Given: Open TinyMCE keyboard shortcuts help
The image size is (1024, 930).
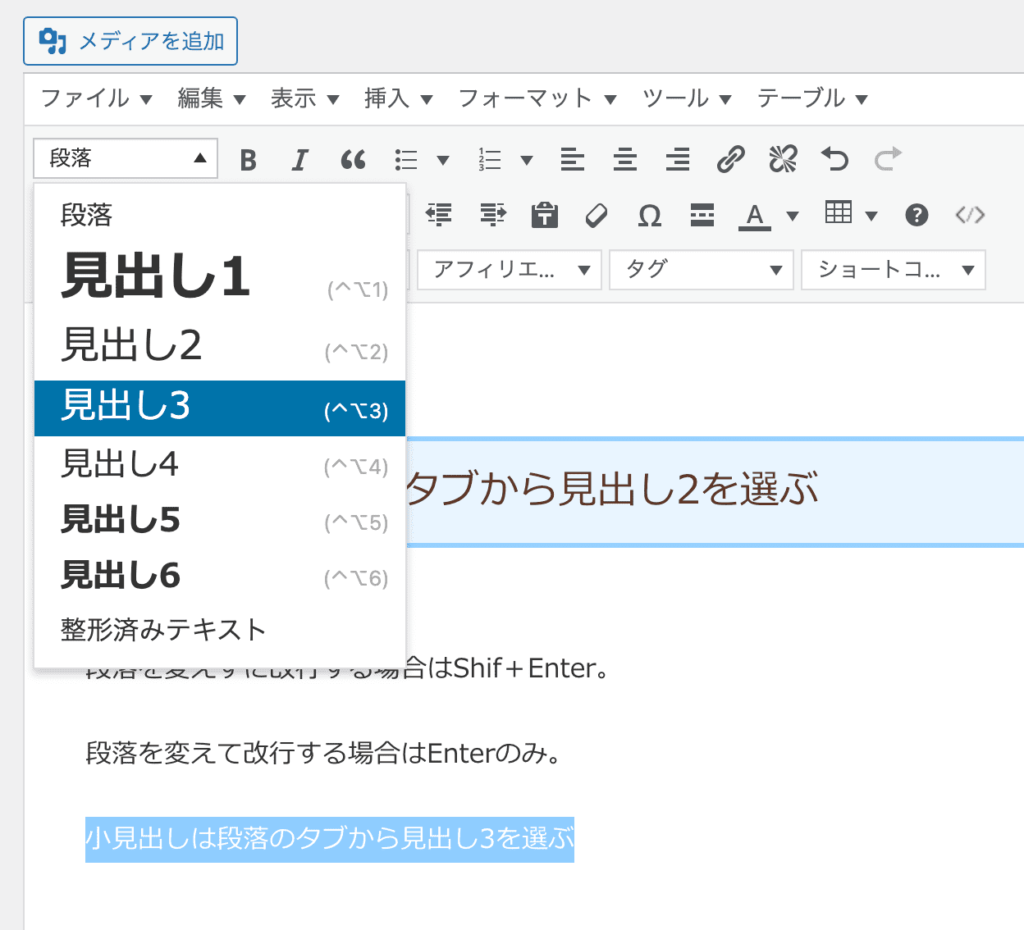Looking at the screenshot, I should pos(916,214).
